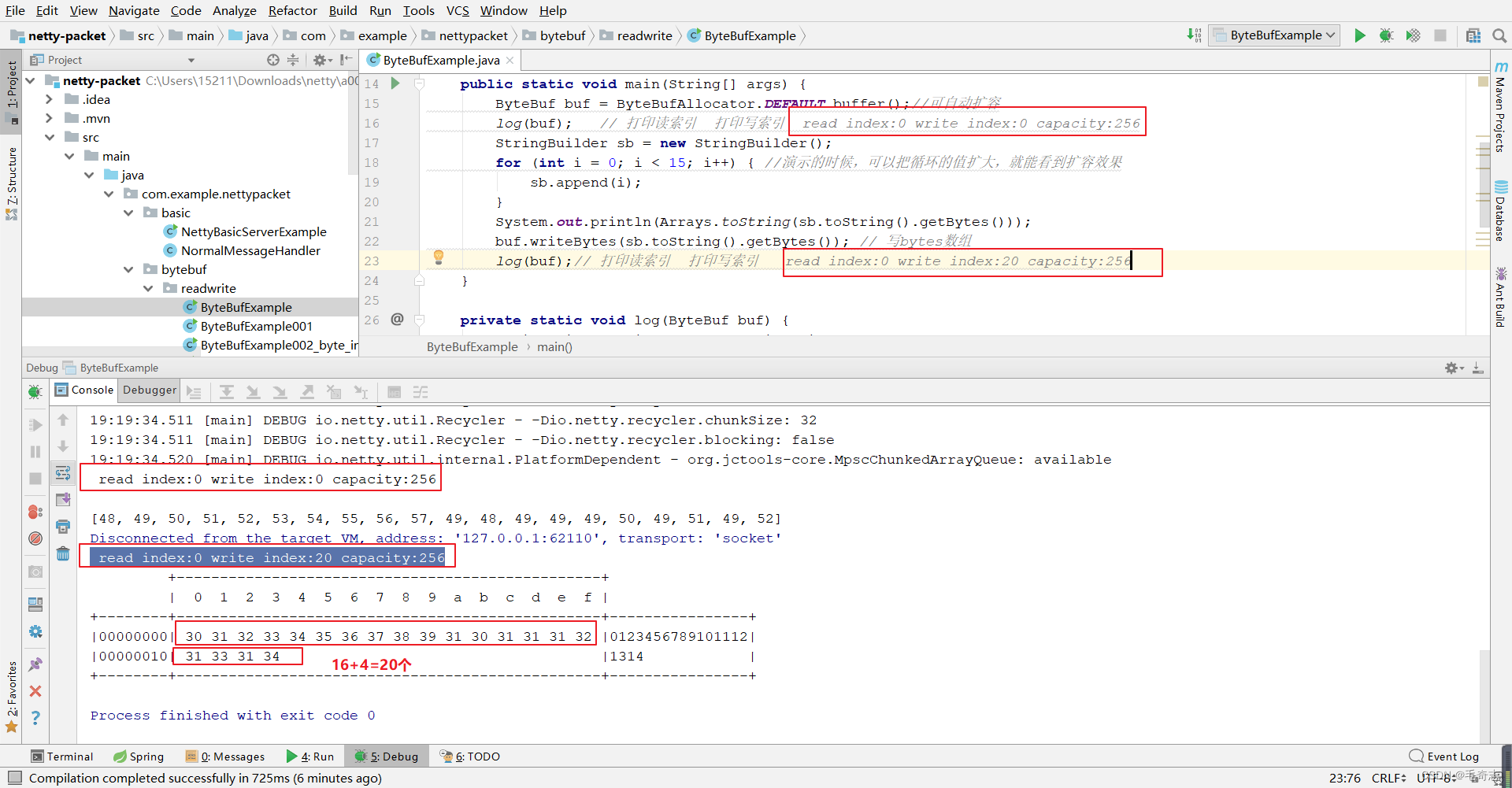Image resolution: width=1512 pixels, height=788 pixels.
Task: Start debugging with the bug icon in the top toolbar
Action: click(x=1387, y=35)
